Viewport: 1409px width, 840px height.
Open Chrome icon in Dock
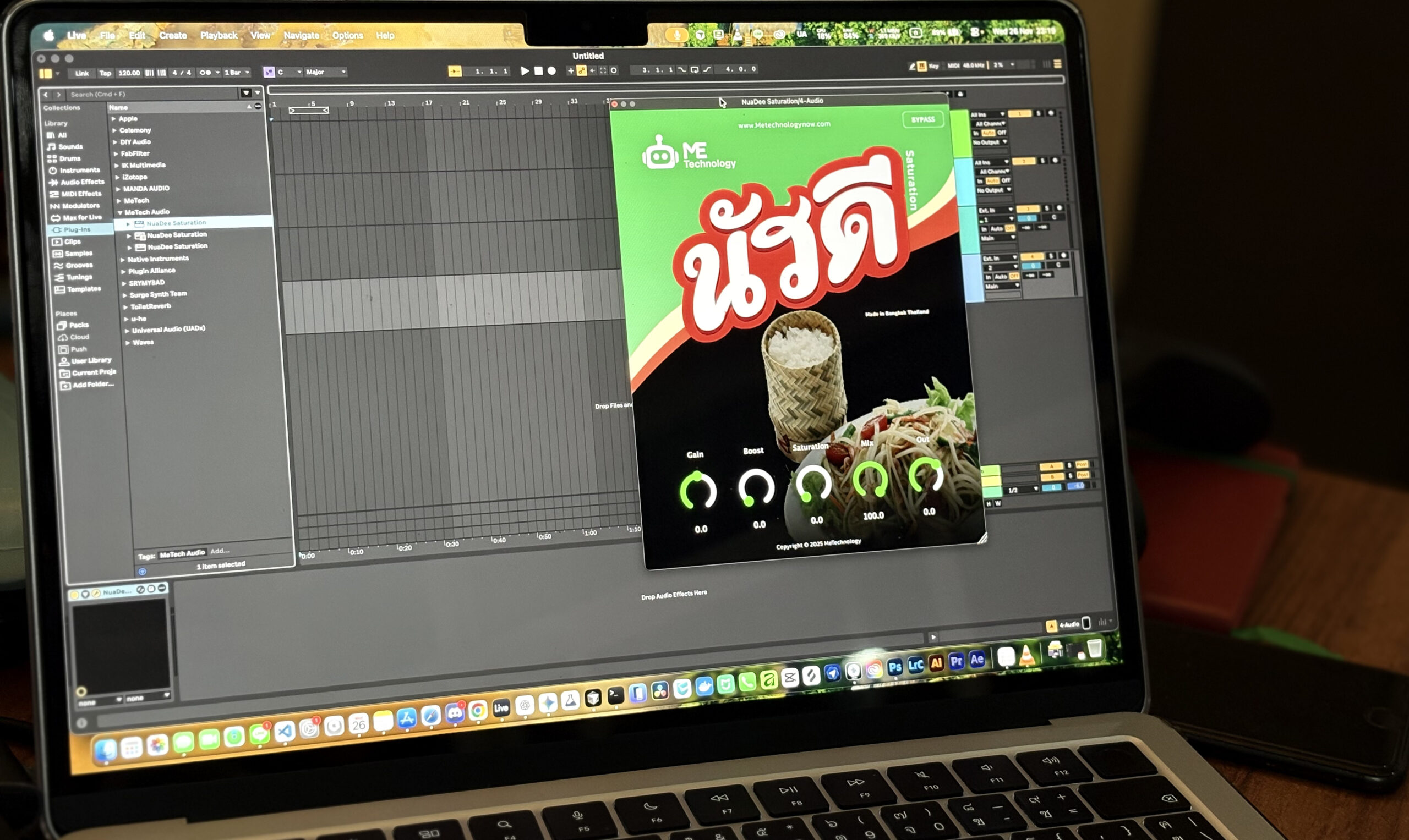(478, 710)
